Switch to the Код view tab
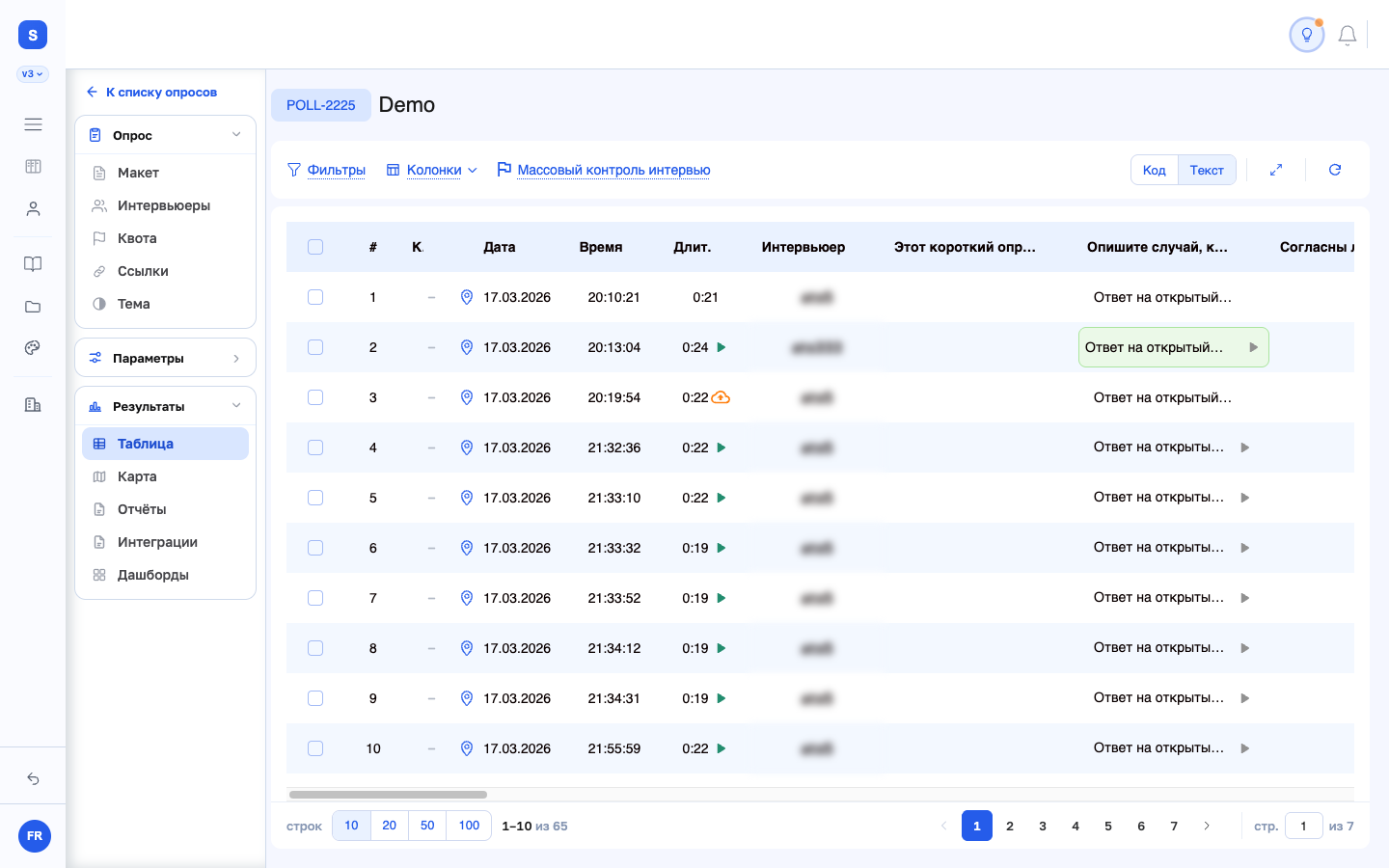This screenshot has height=868, width=1389. coord(1155,170)
